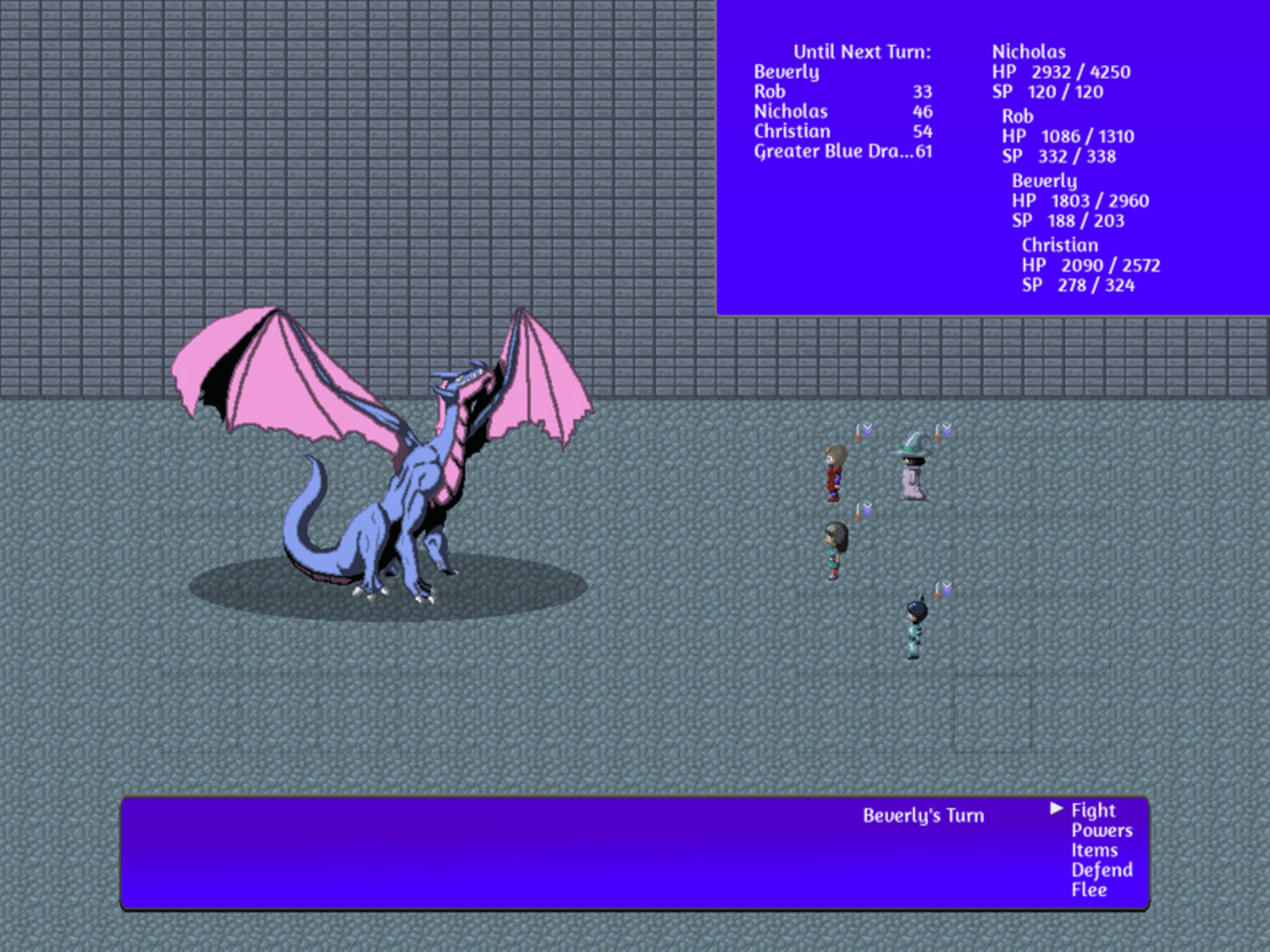
Task: Click the blue-haired hero with topknot
Action: [x=916, y=627]
